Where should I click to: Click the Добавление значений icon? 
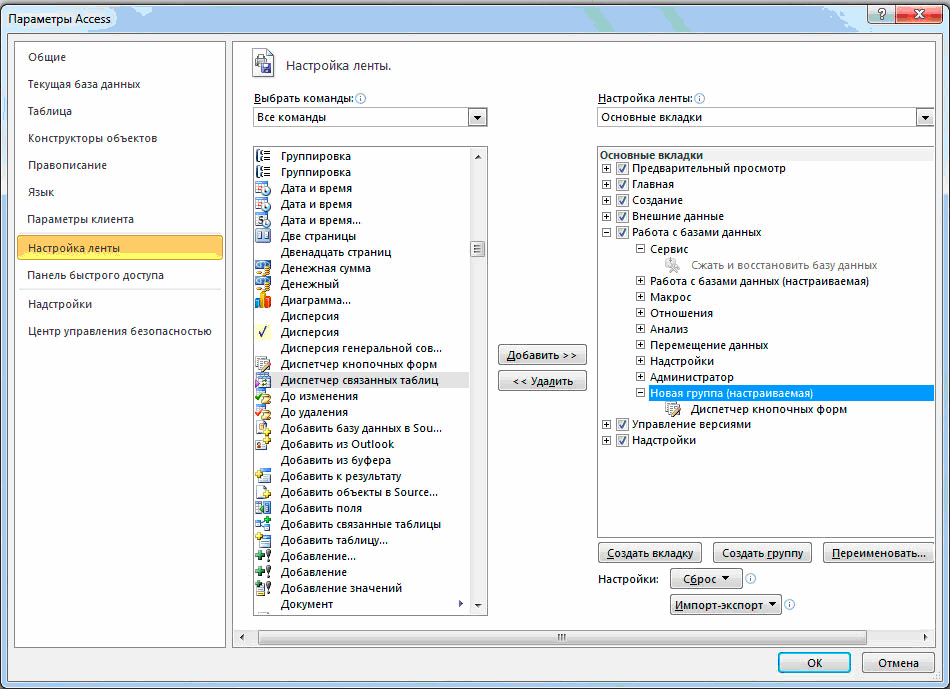pos(263,588)
